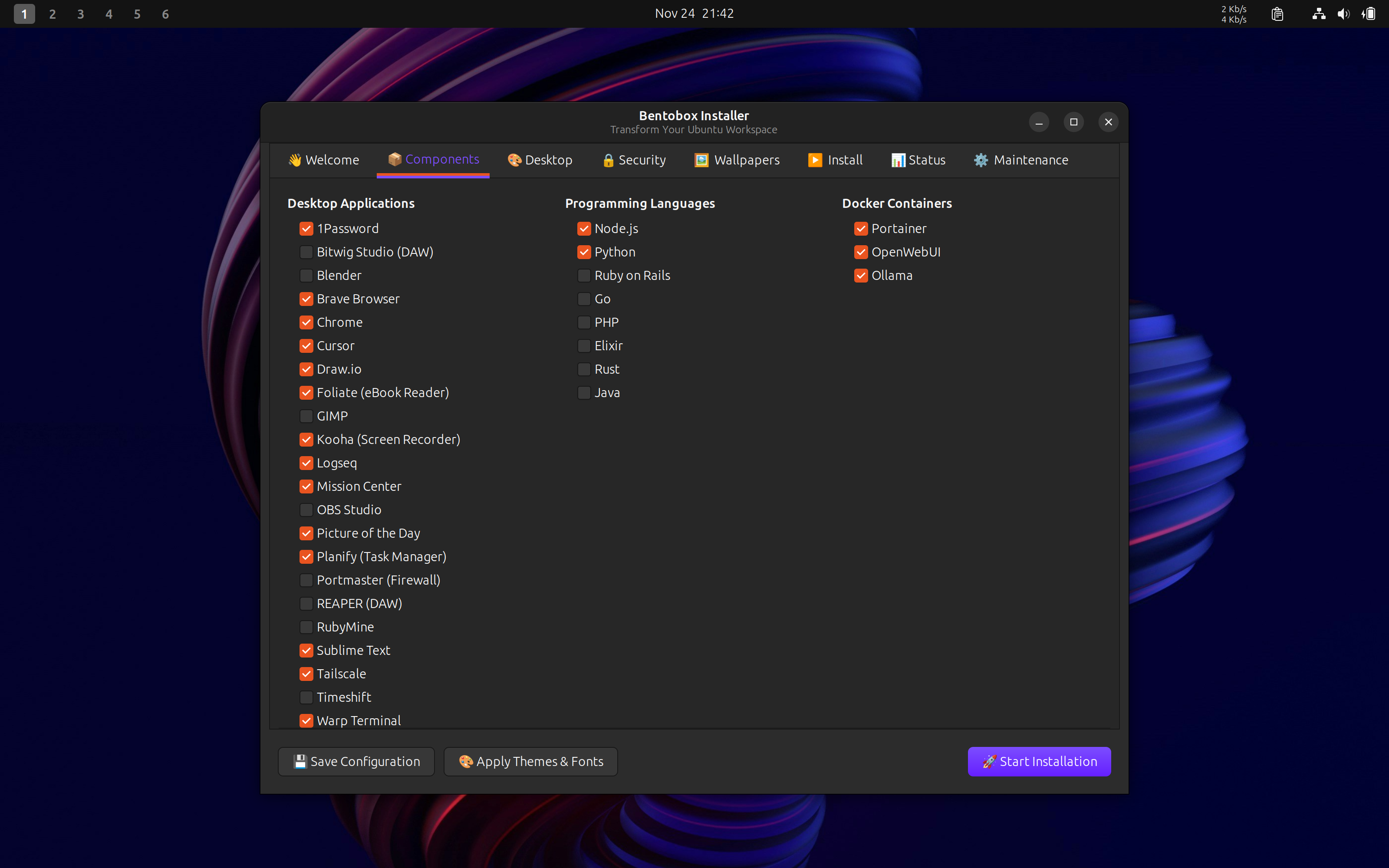
Task: Switch to the Security tab
Action: click(633, 160)
